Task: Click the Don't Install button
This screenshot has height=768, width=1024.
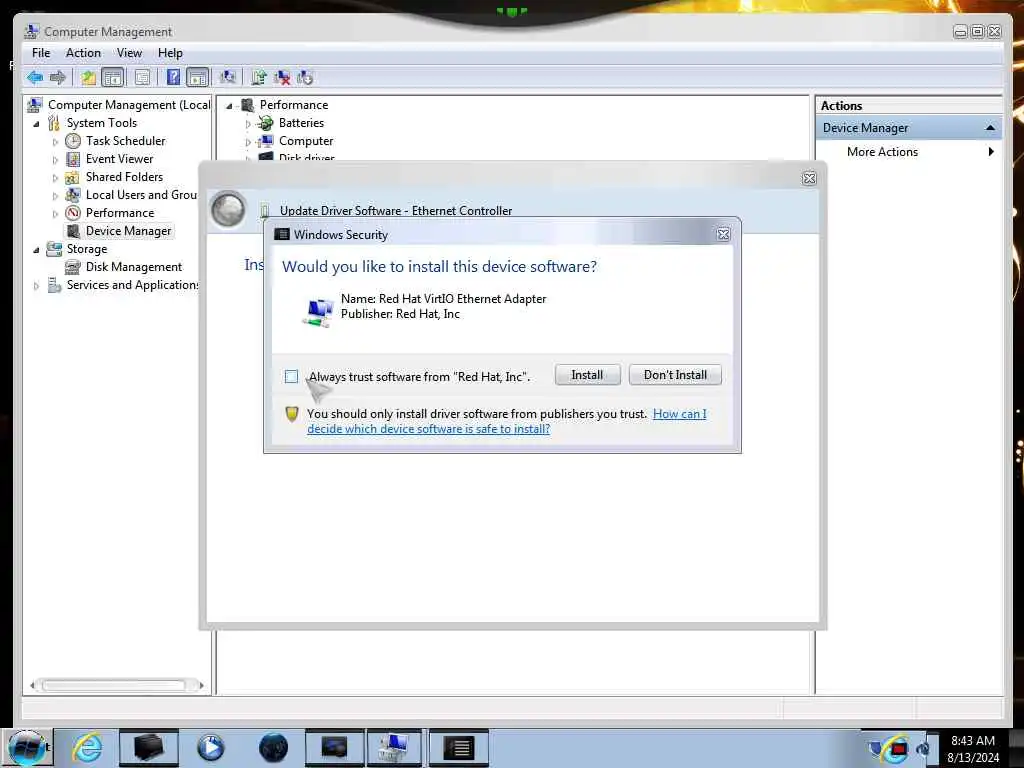Action: 675,375
